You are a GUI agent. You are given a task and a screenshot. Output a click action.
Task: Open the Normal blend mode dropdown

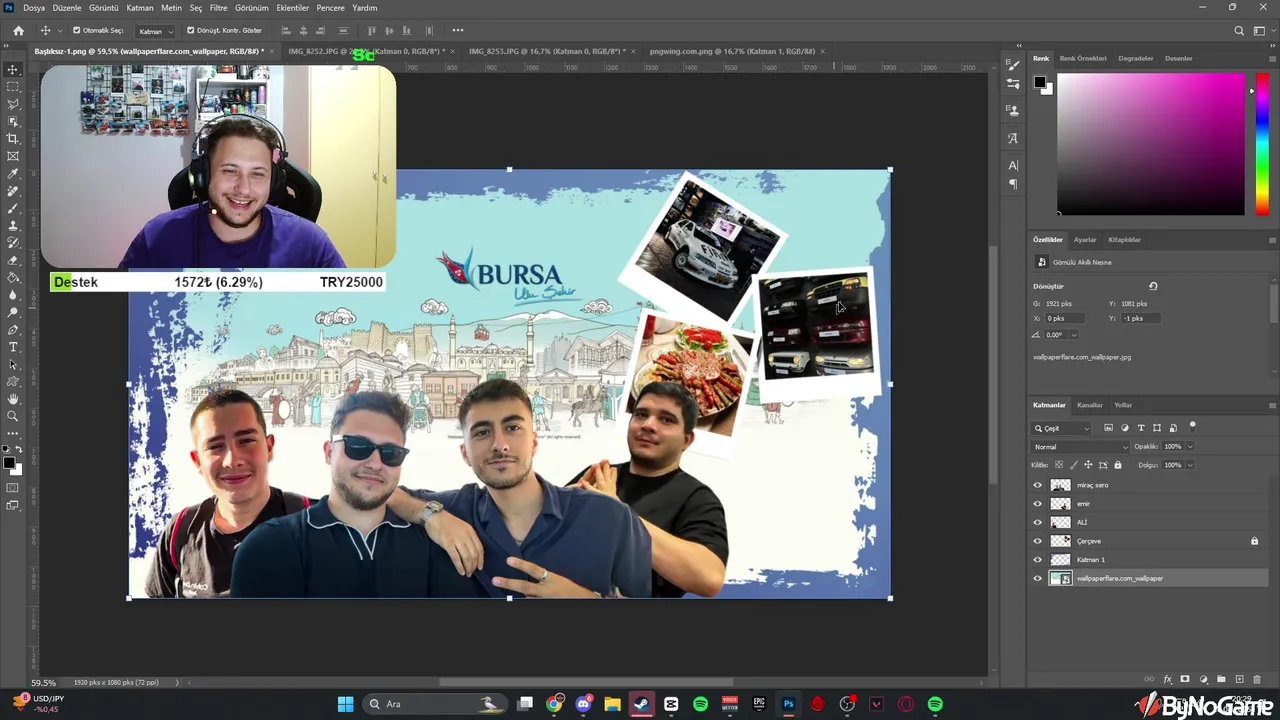coord(1080,447)
